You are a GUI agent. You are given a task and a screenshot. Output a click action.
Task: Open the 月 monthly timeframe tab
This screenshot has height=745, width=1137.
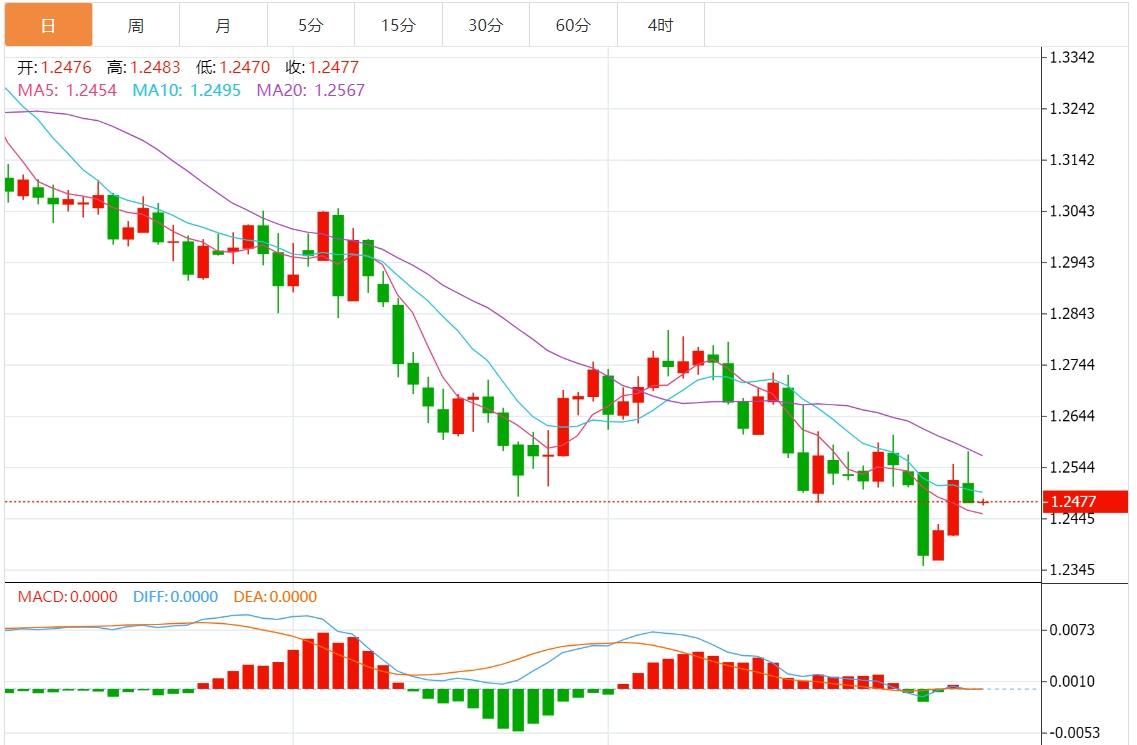pos(223,25)
